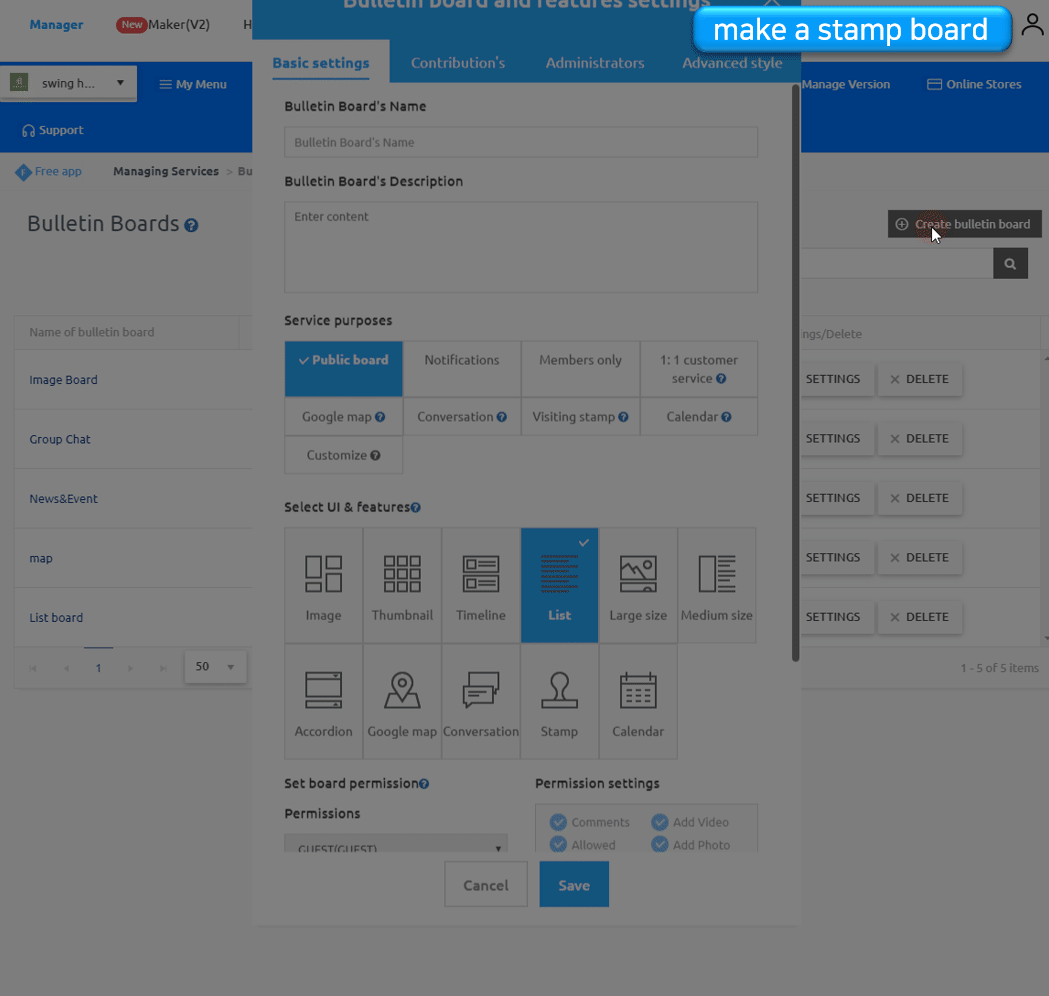Image resolution: width=1049 pixels, height=996 pixels.
Task: Select the Stamp UI feature
Action: (559, 700)
